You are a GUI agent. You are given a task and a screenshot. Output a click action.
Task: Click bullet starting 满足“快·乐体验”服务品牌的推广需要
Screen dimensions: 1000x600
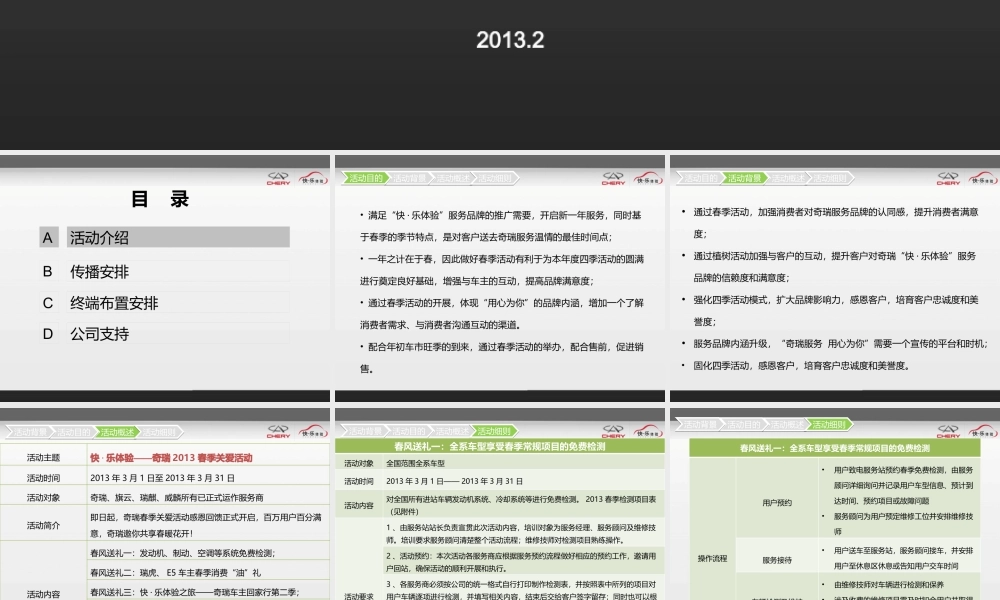click(x=501, y=226)
